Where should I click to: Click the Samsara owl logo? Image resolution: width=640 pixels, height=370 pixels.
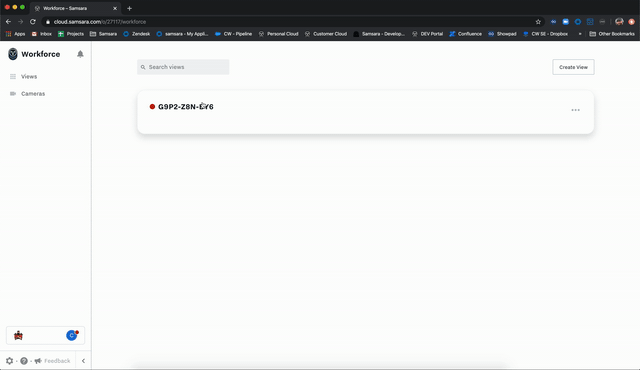[13, 54]
